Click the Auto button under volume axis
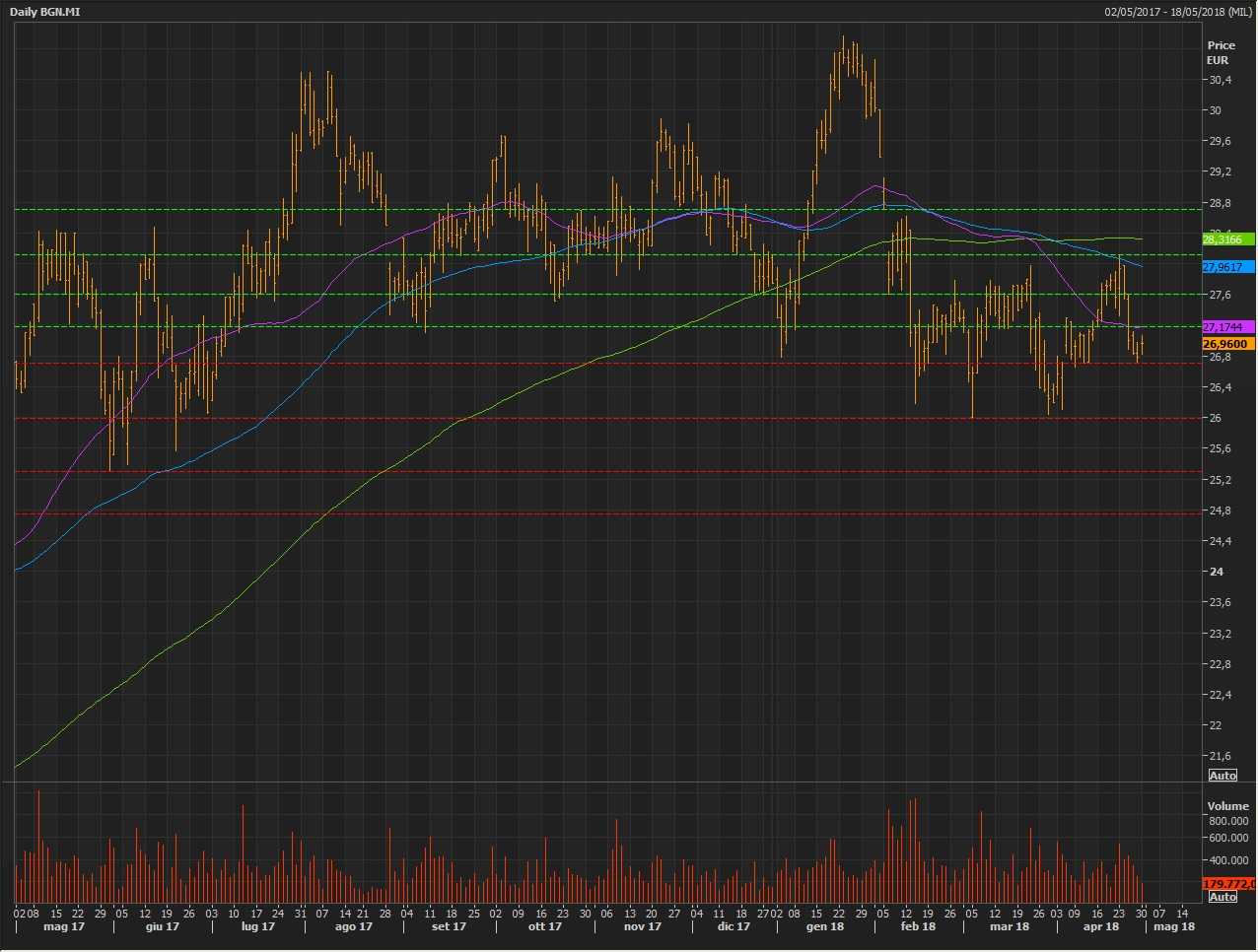This screenshot has height=952, width=1258. (1223, 897)
